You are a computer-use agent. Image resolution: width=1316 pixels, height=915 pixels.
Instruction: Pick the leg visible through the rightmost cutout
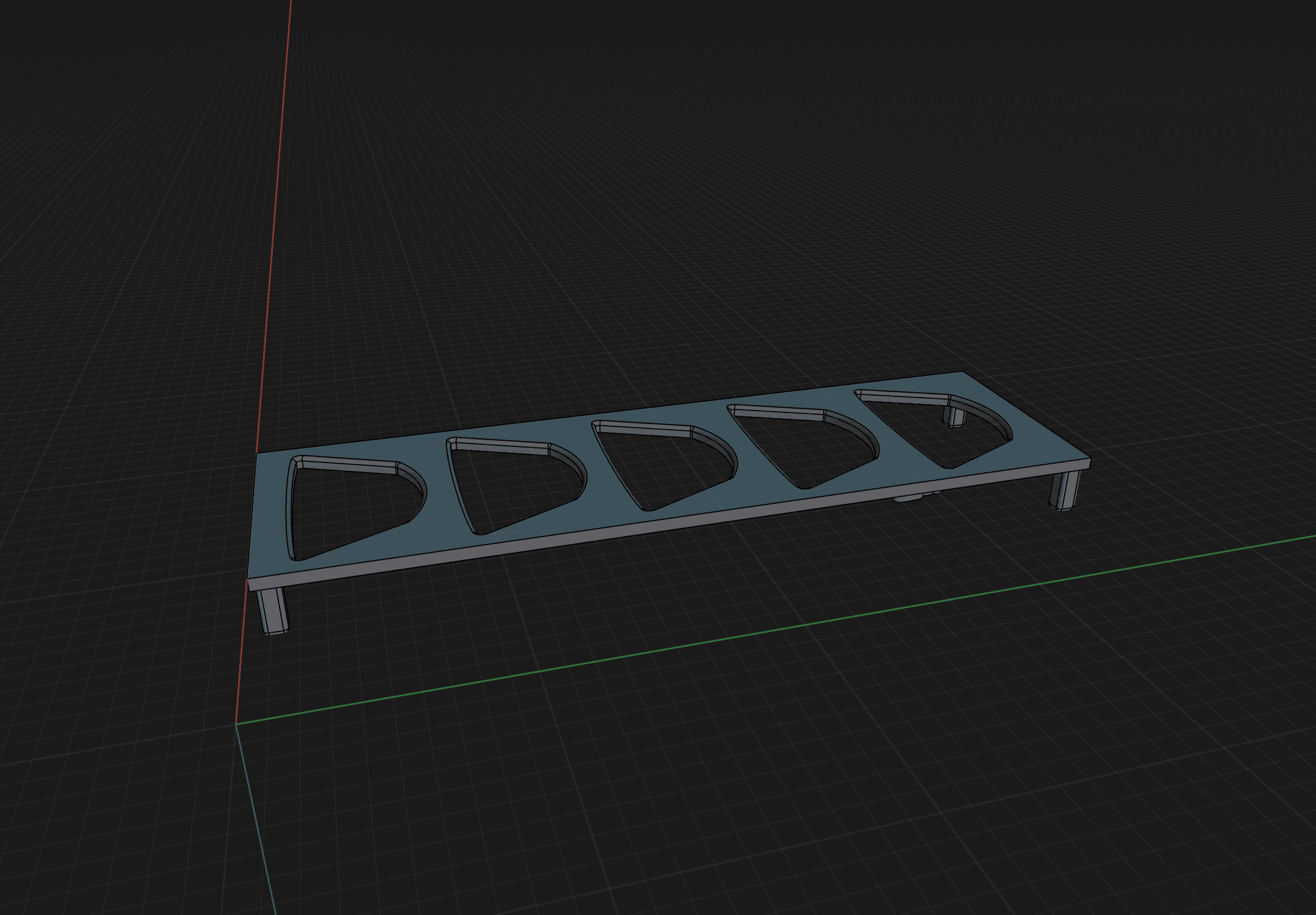955,416
